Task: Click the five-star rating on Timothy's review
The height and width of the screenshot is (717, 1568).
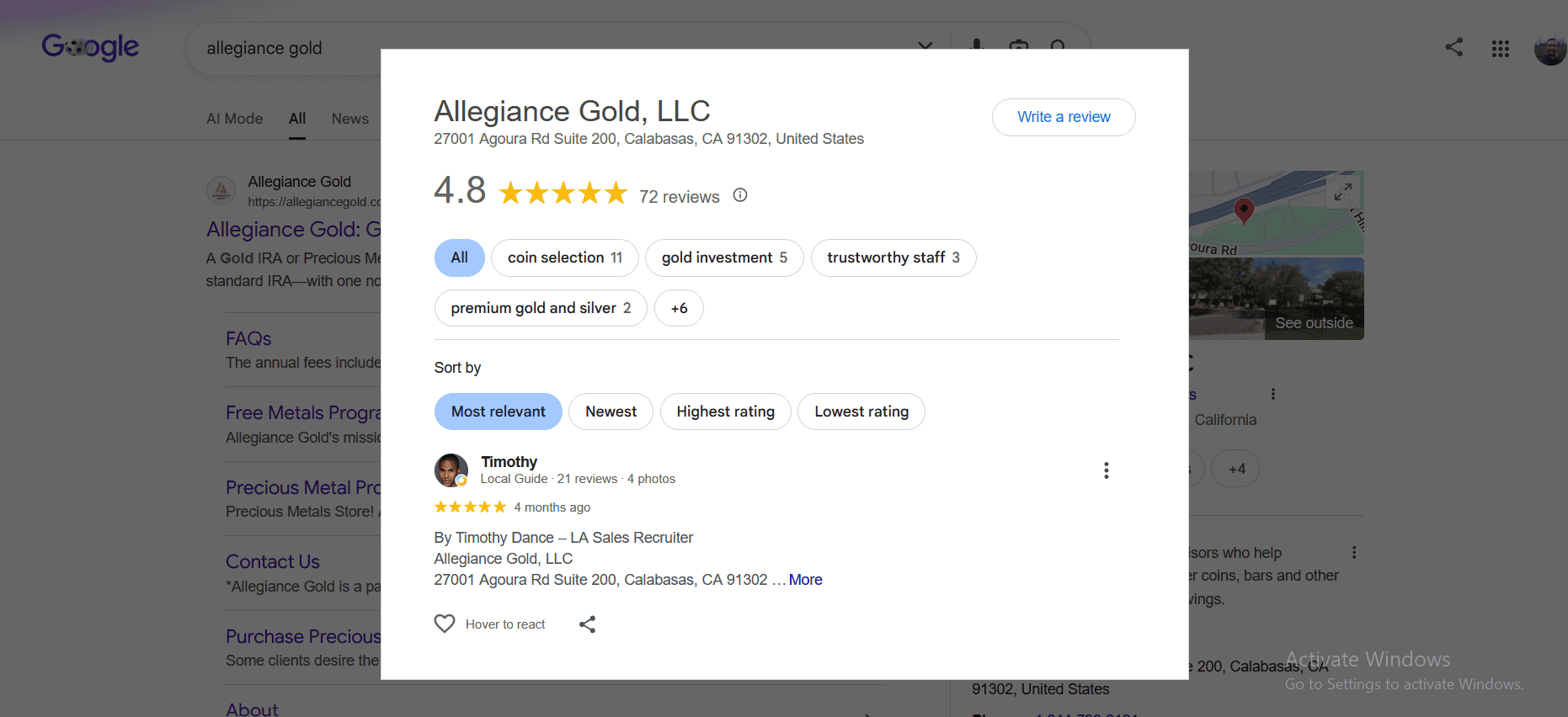Action: 470,507
